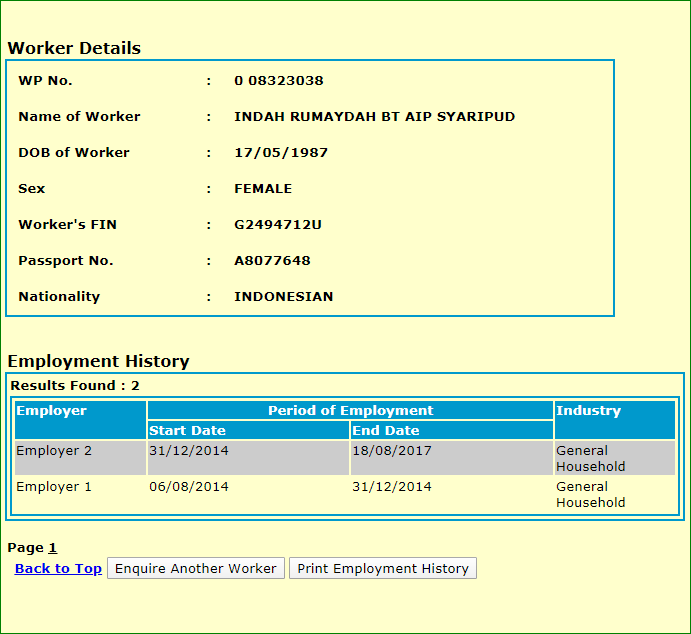Click the End Date column header
This screenshot has height=634, width=691.
[x=386, y=431]
